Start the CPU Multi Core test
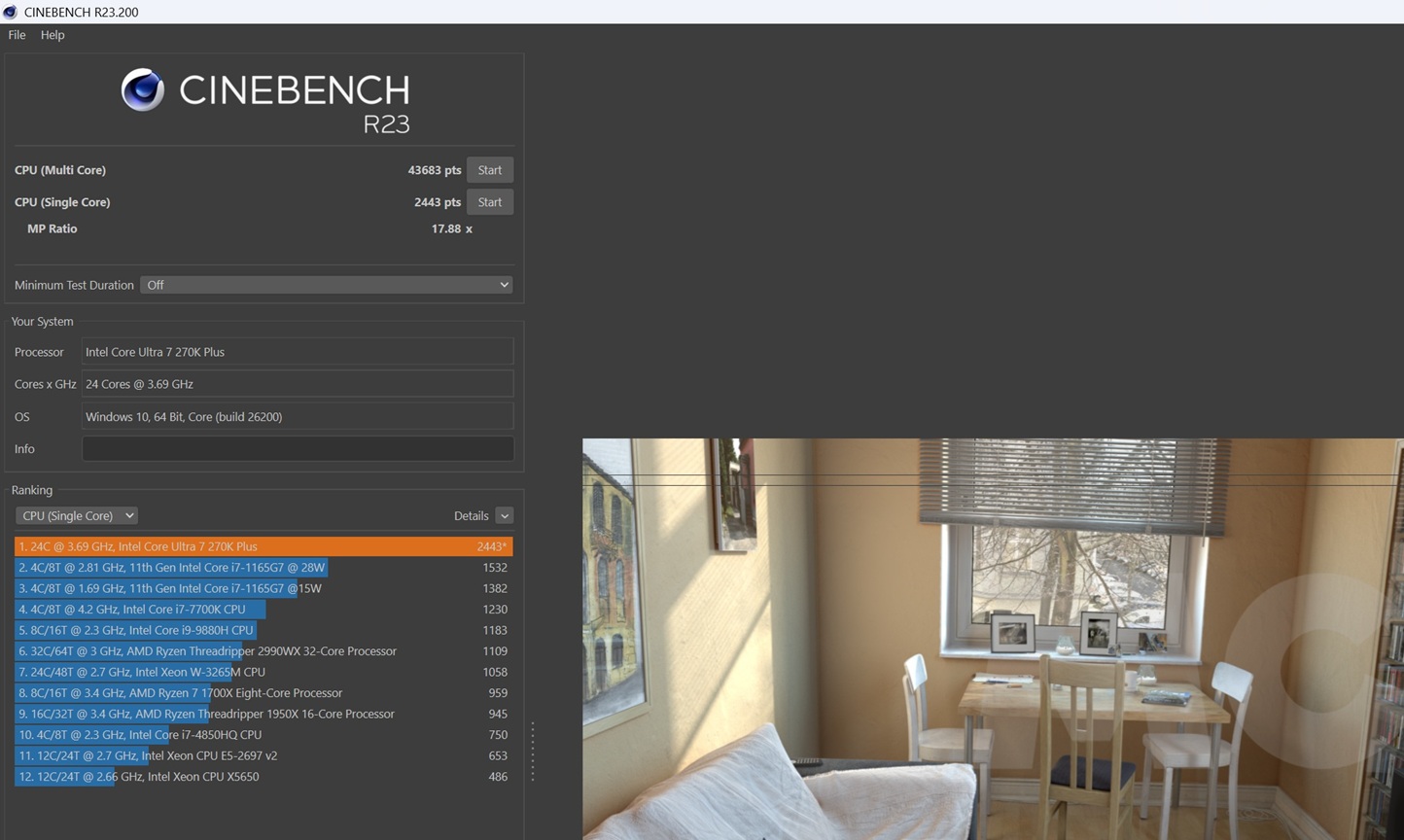 (489, 170)
